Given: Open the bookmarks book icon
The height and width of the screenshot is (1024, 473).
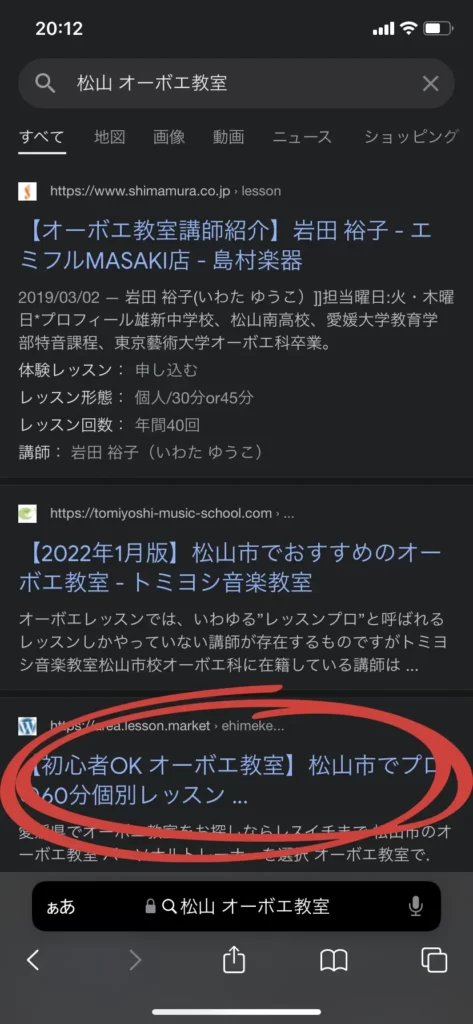Looking at the screenshot, I should coord(334,961).
